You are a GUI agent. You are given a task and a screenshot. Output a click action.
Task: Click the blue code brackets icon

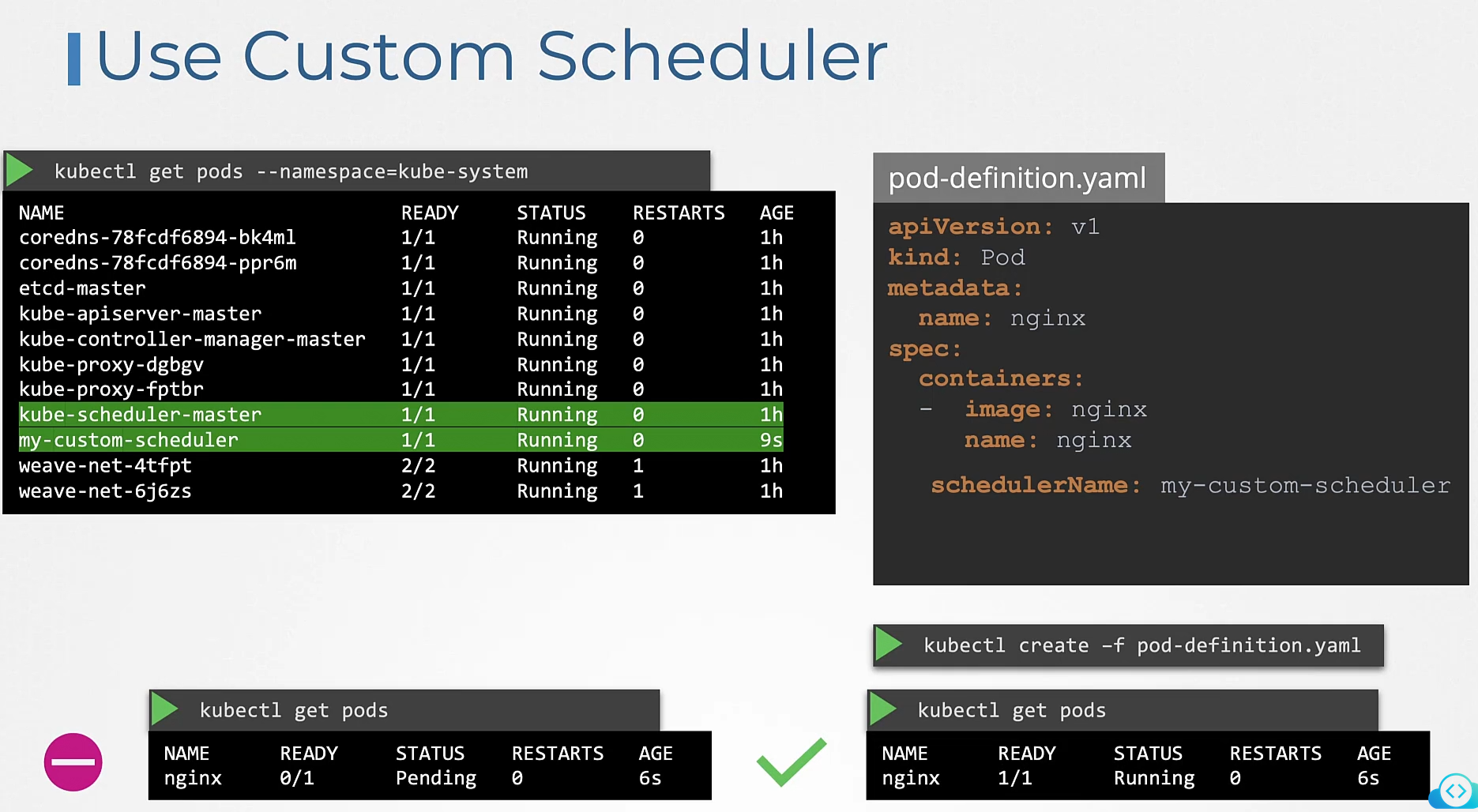[x=1455, y=790]
